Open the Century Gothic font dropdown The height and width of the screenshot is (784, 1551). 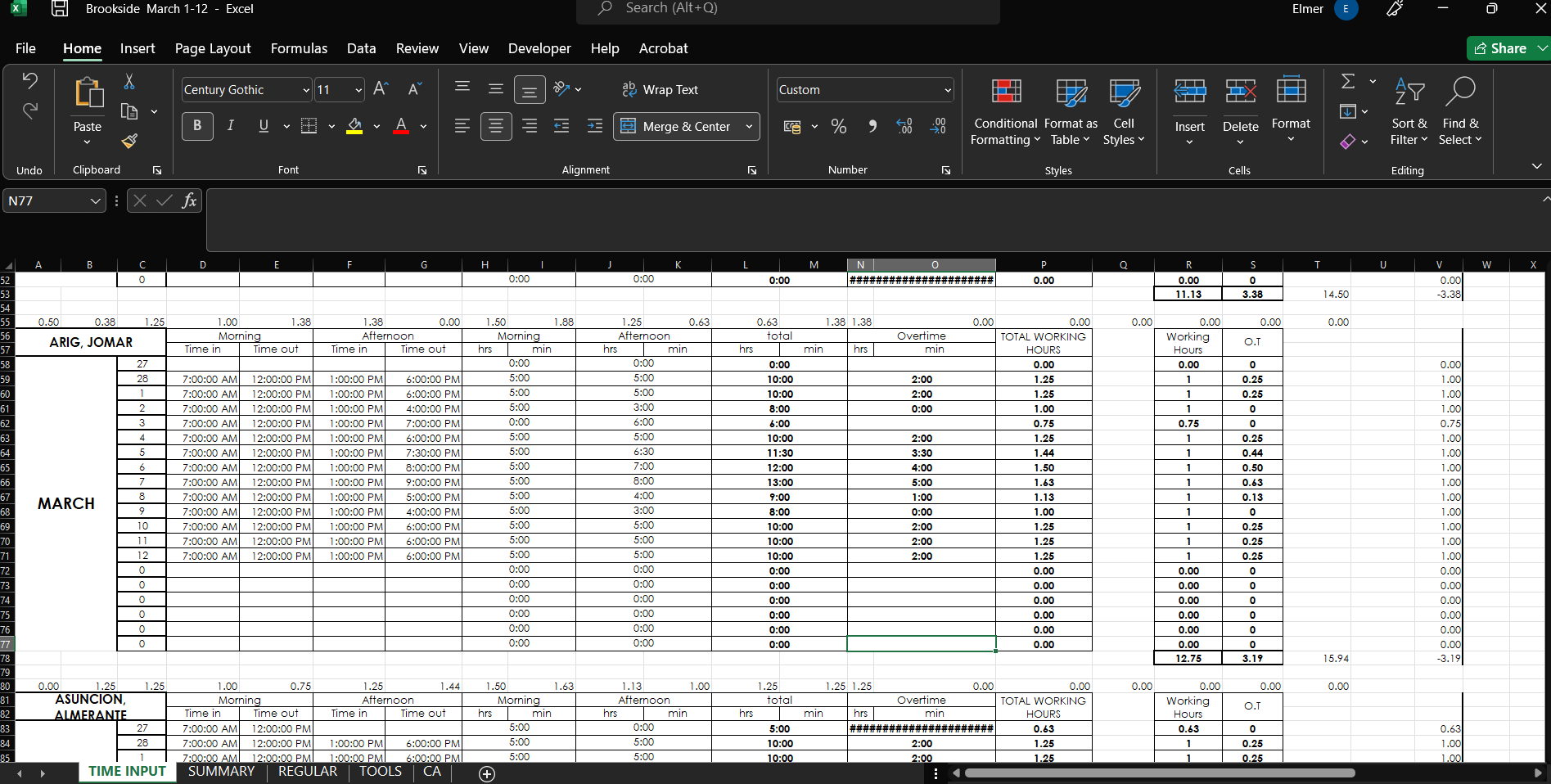[306, 90]
